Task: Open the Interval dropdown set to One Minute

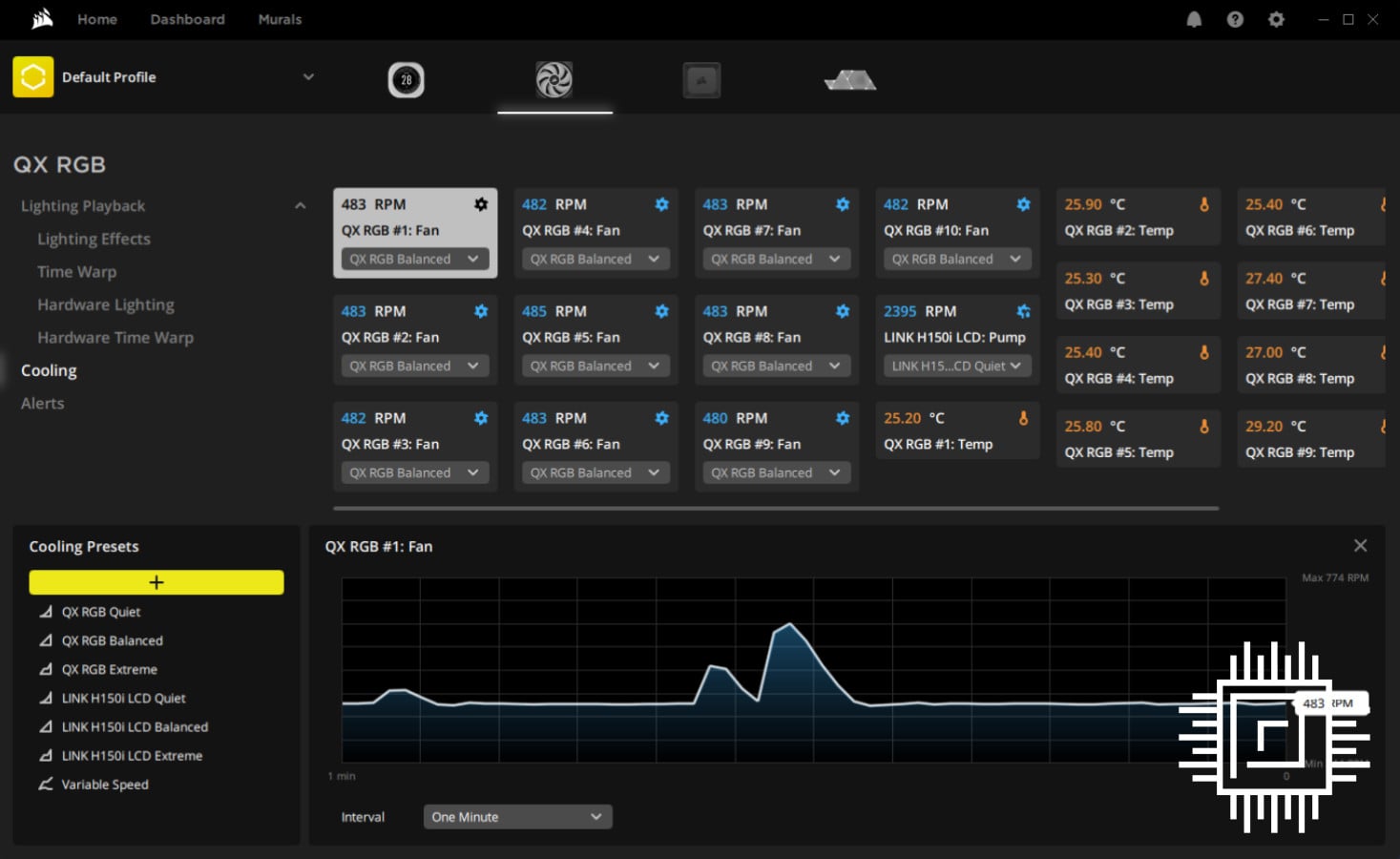Action: pos(516,816)
